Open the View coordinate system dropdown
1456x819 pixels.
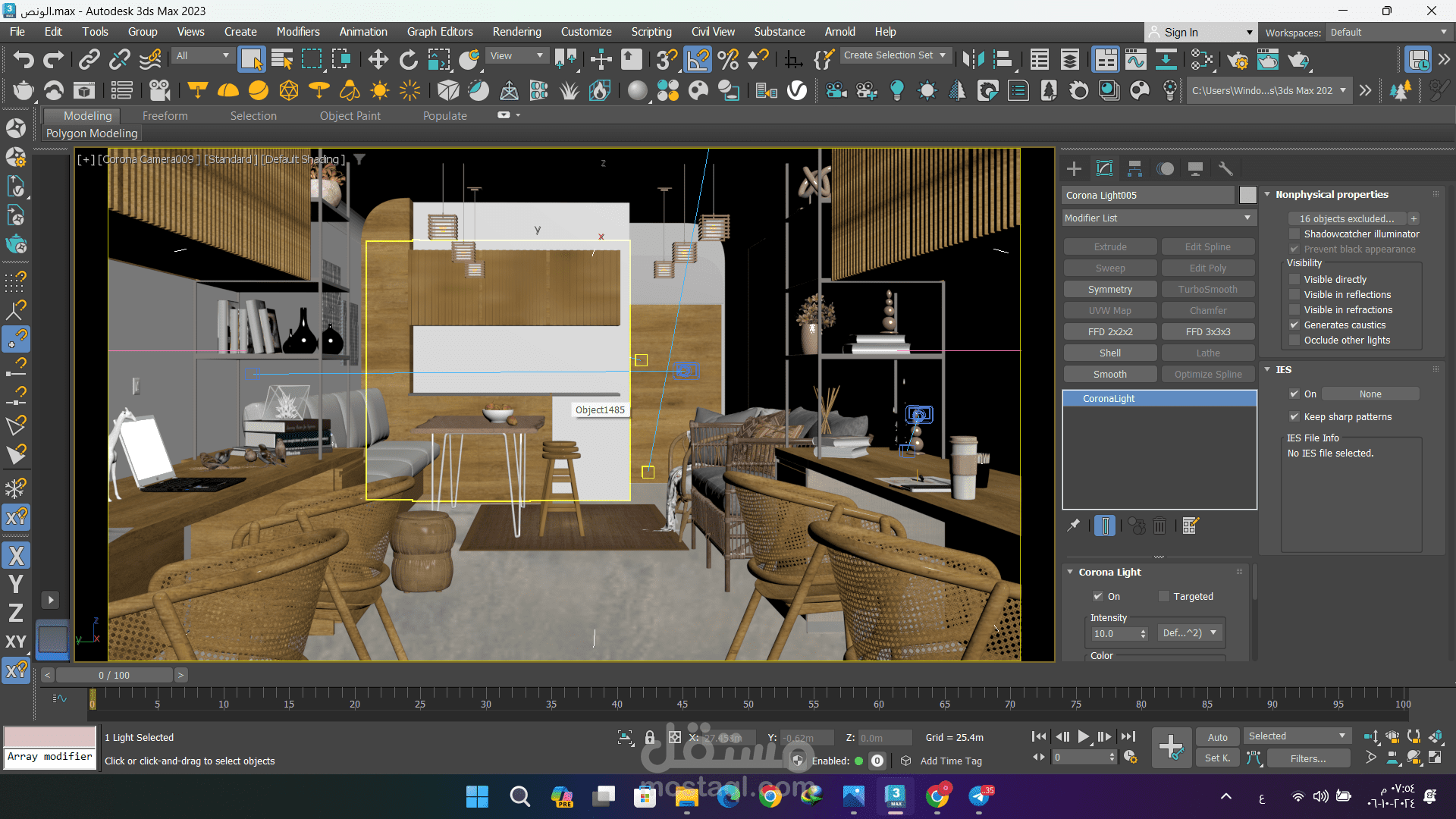516,55
